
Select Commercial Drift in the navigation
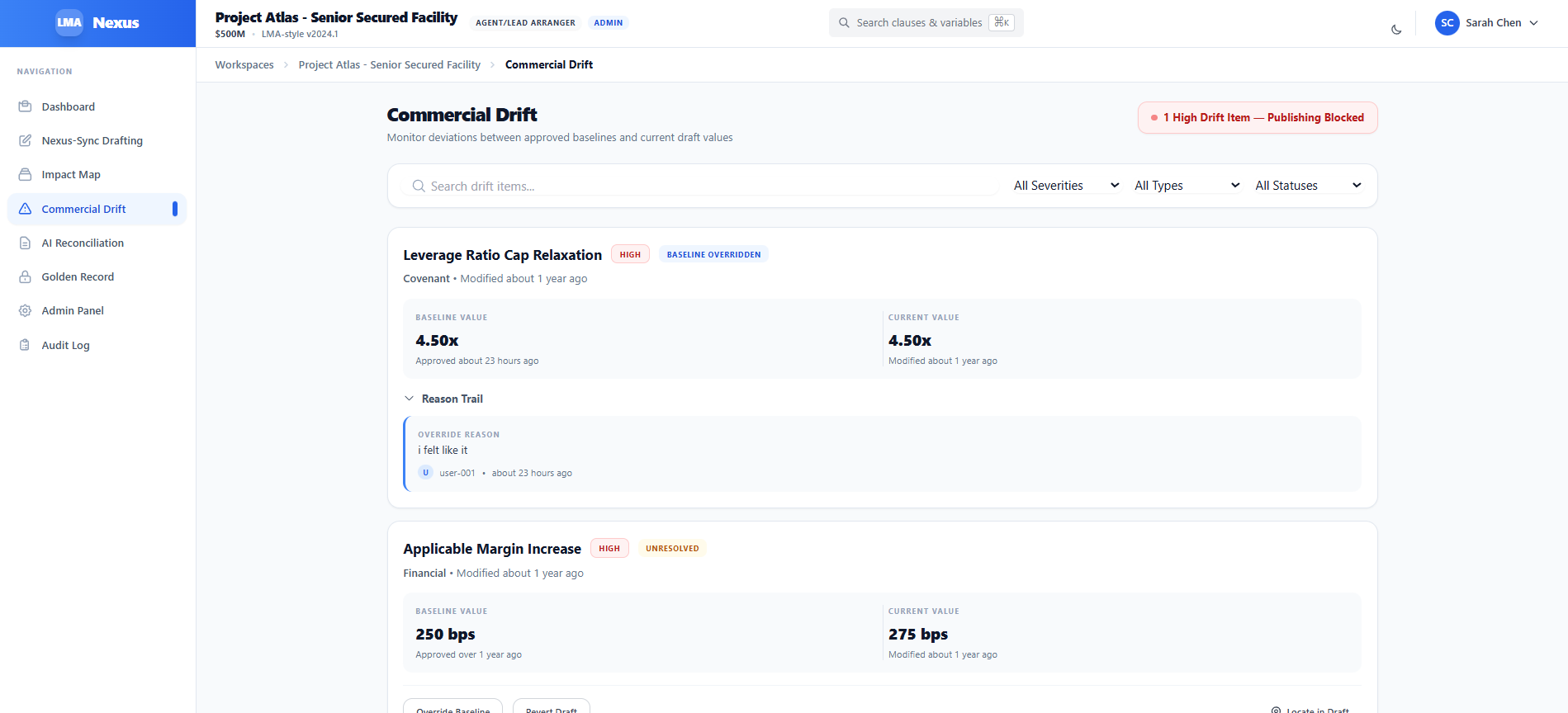click(x=83, y=209)
